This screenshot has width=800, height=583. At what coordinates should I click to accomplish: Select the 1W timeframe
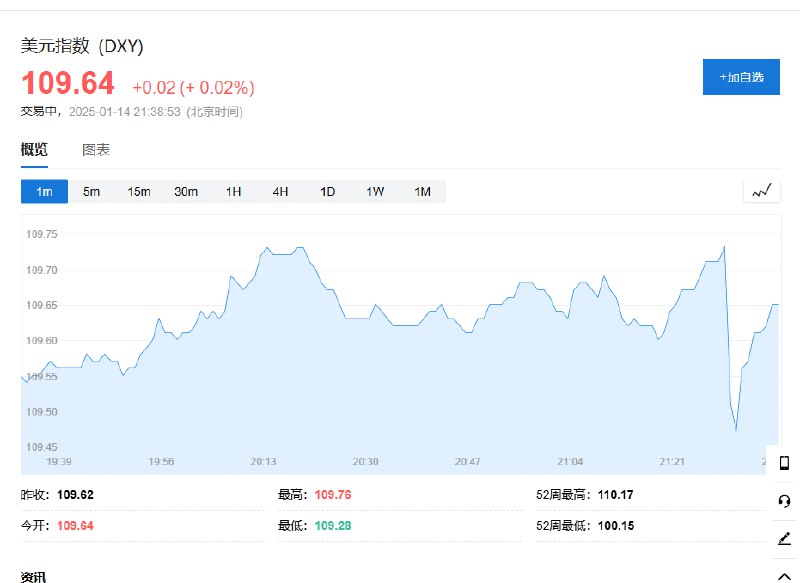(375, 191)
